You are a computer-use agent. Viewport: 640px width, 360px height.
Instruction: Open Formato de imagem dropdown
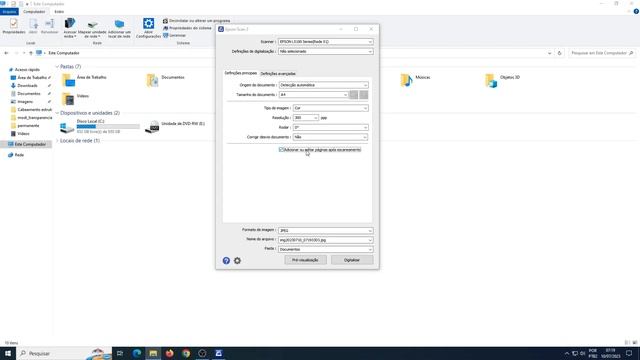click(x=325, y=231)
